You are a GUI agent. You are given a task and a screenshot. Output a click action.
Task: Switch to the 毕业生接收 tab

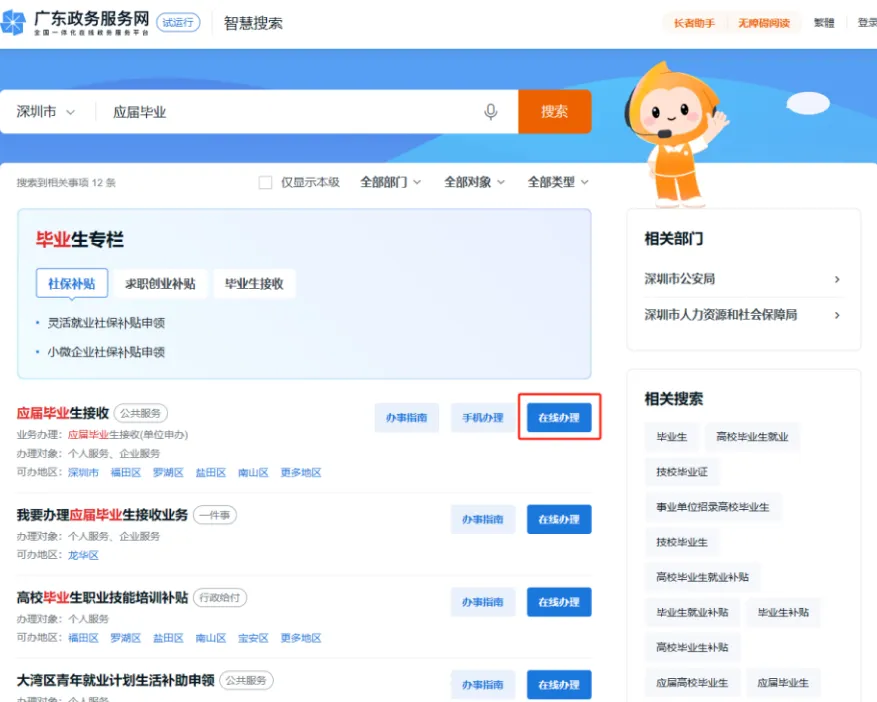click(x=254, y=284)
